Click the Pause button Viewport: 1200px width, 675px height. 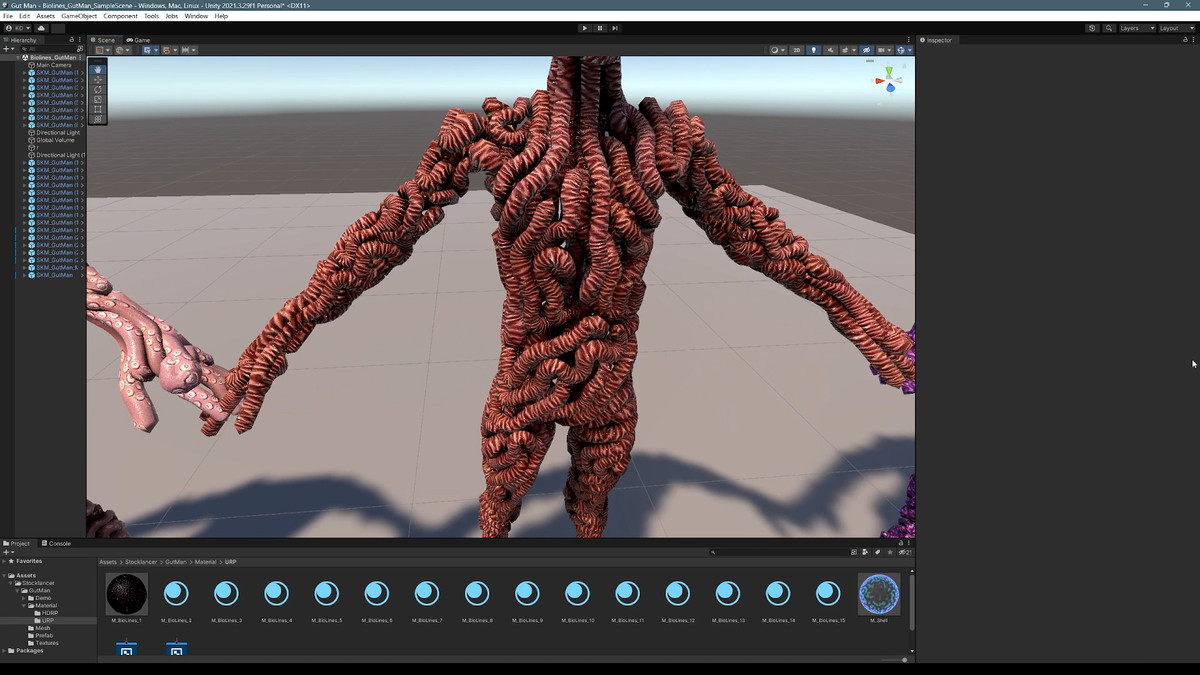pos(600,28)
